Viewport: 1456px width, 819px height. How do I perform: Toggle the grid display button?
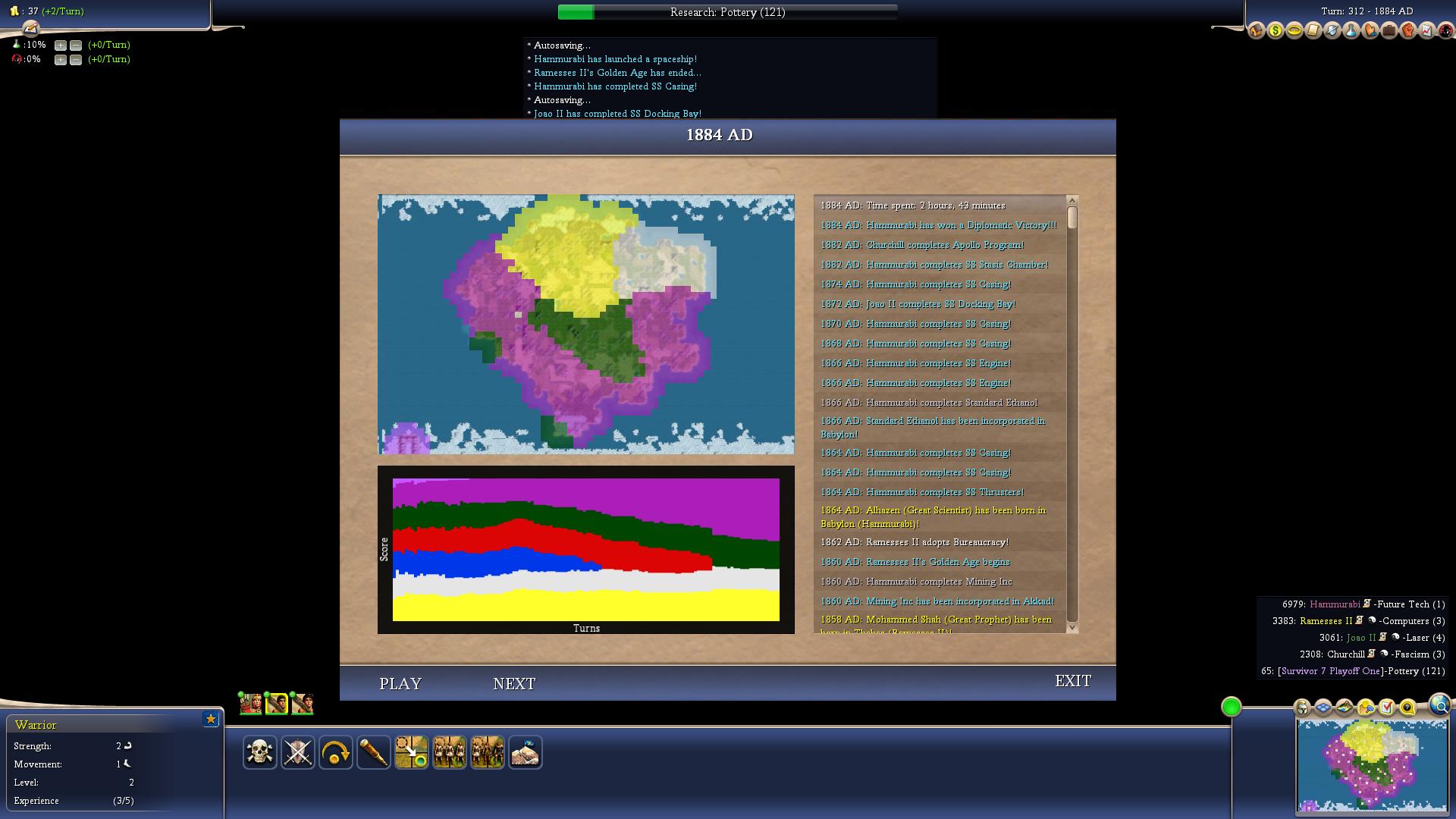point(1324,708)
